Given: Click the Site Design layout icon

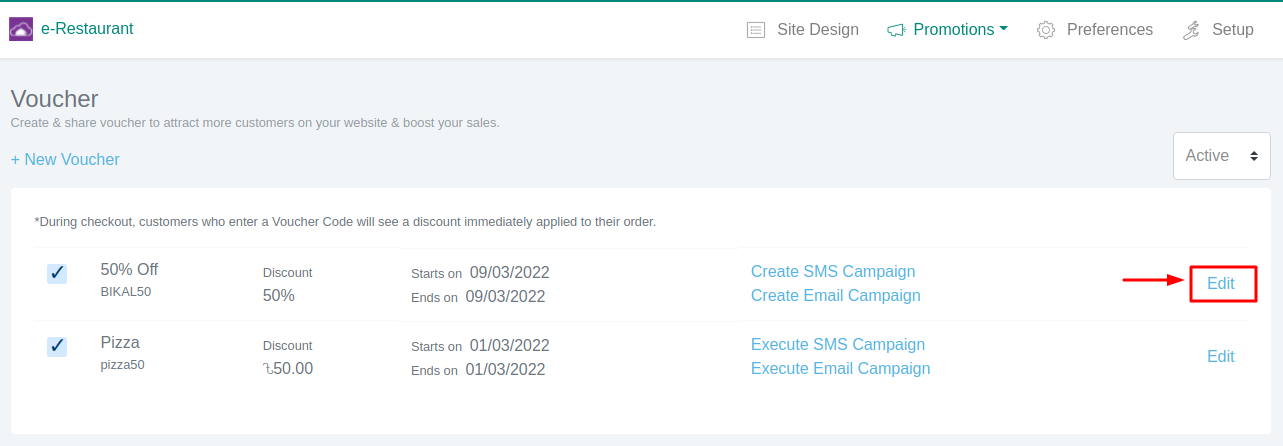Looking at the screenshot, I should (756, 30).
